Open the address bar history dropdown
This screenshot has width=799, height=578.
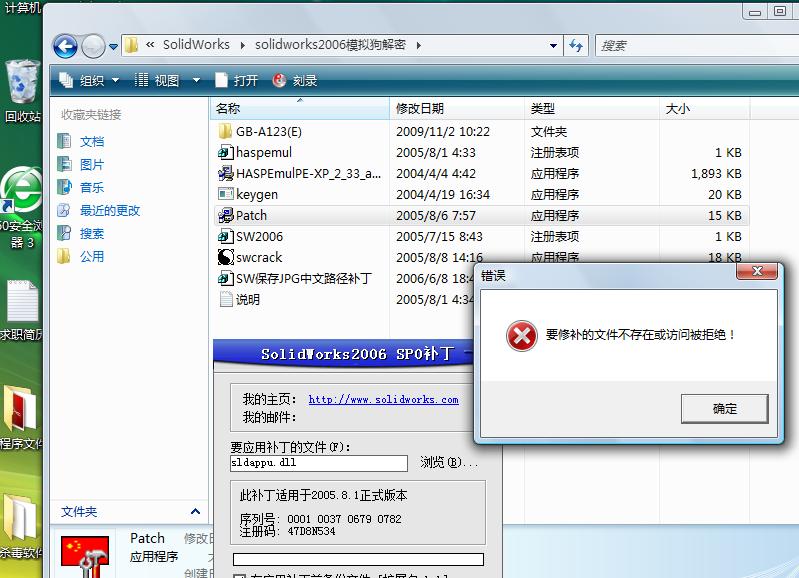pyautogui.click(x=553, y=45)
